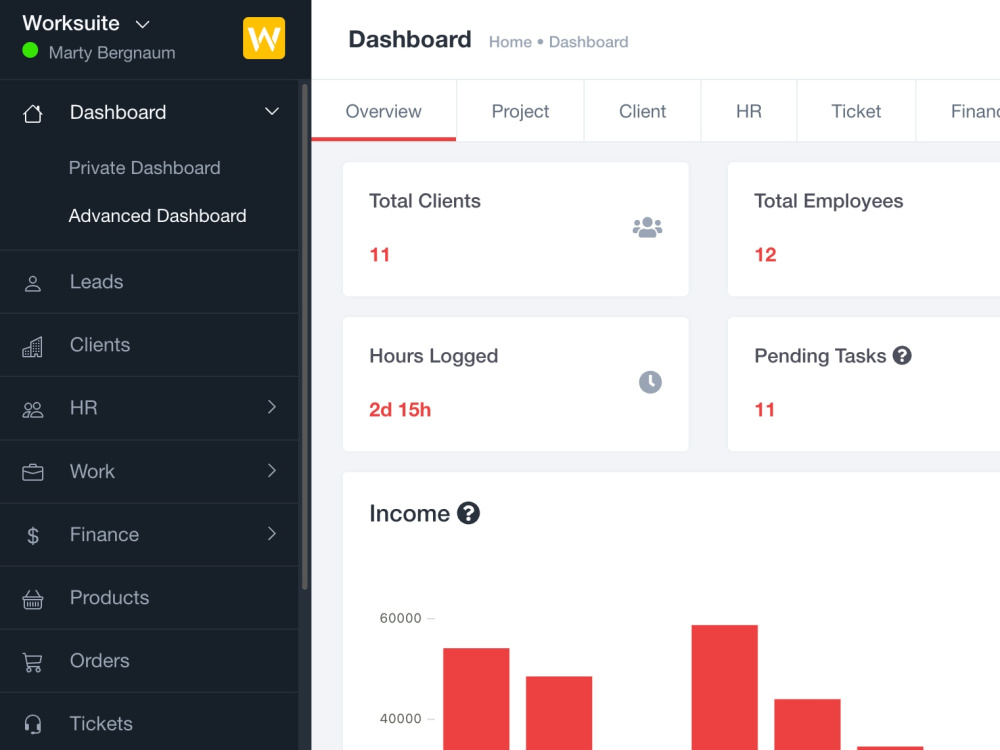This screenshot has width=1000, height=750.
Task: Open Advanced Dashboard in sidebar
Action: pos(158,216)
